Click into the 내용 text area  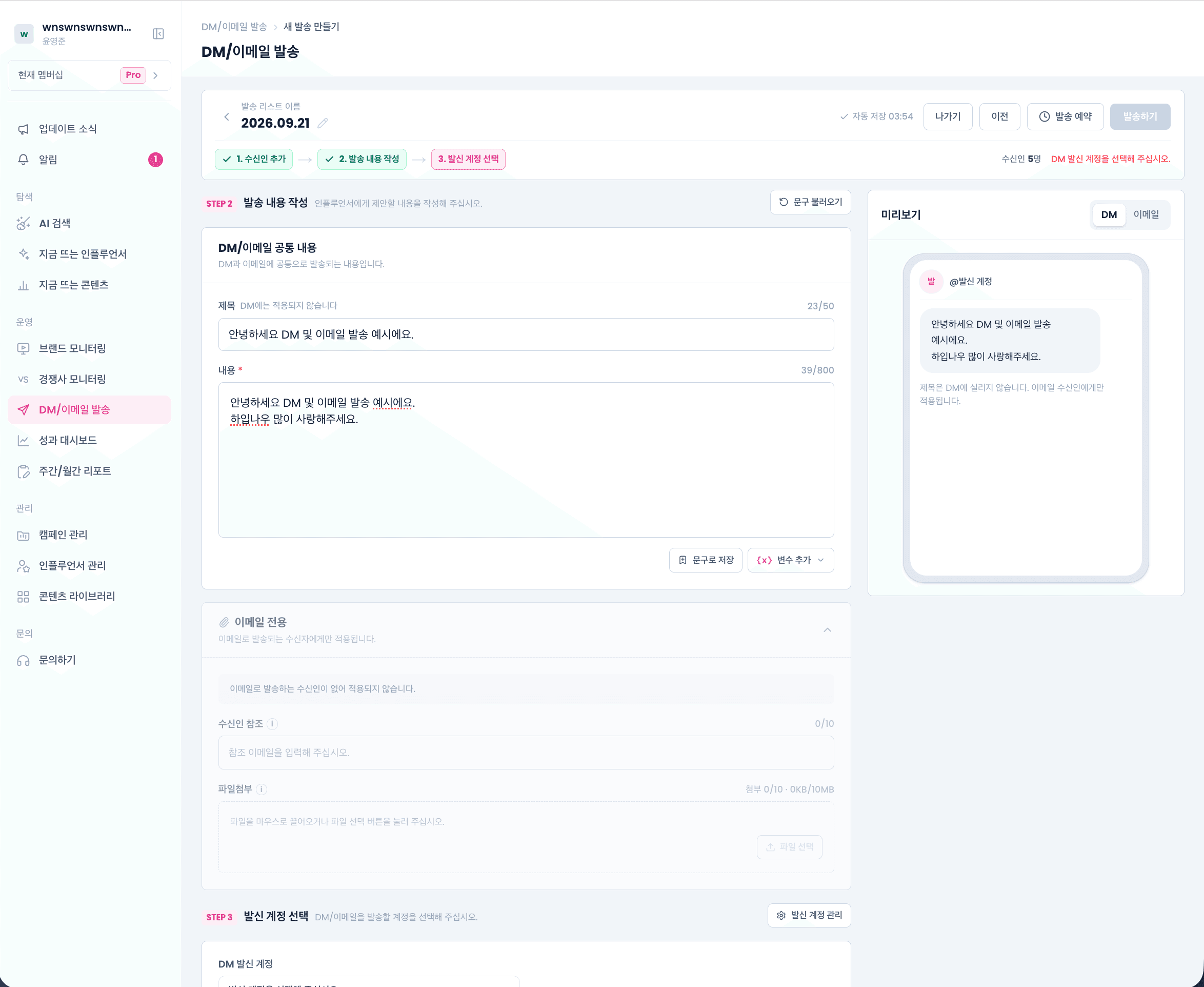pyautogui.click(x=526, y=460)
